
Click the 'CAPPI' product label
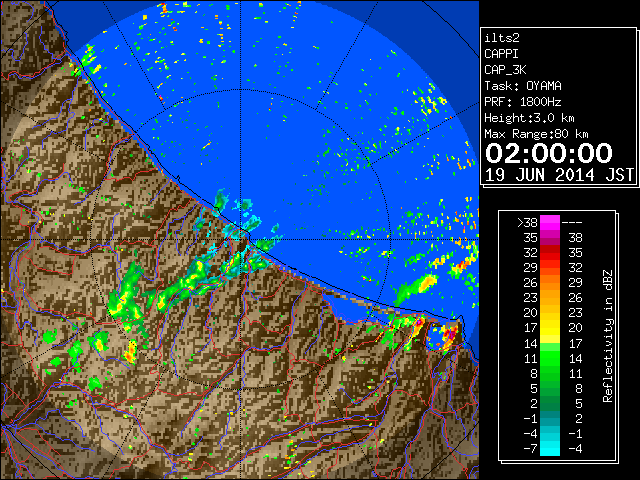pyautogui.click(x=501, y=54)
